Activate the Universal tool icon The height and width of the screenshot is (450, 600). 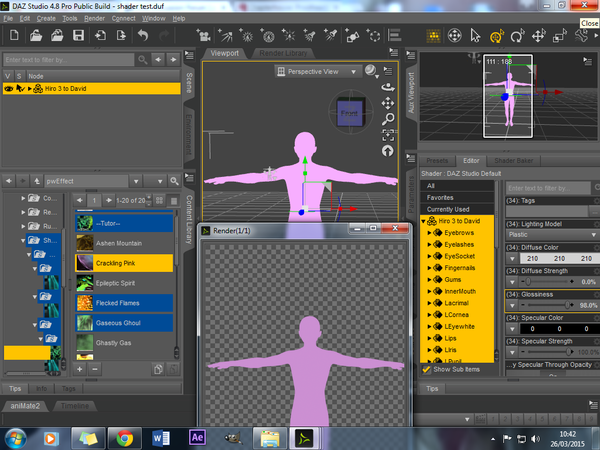[x=496, y=36]
